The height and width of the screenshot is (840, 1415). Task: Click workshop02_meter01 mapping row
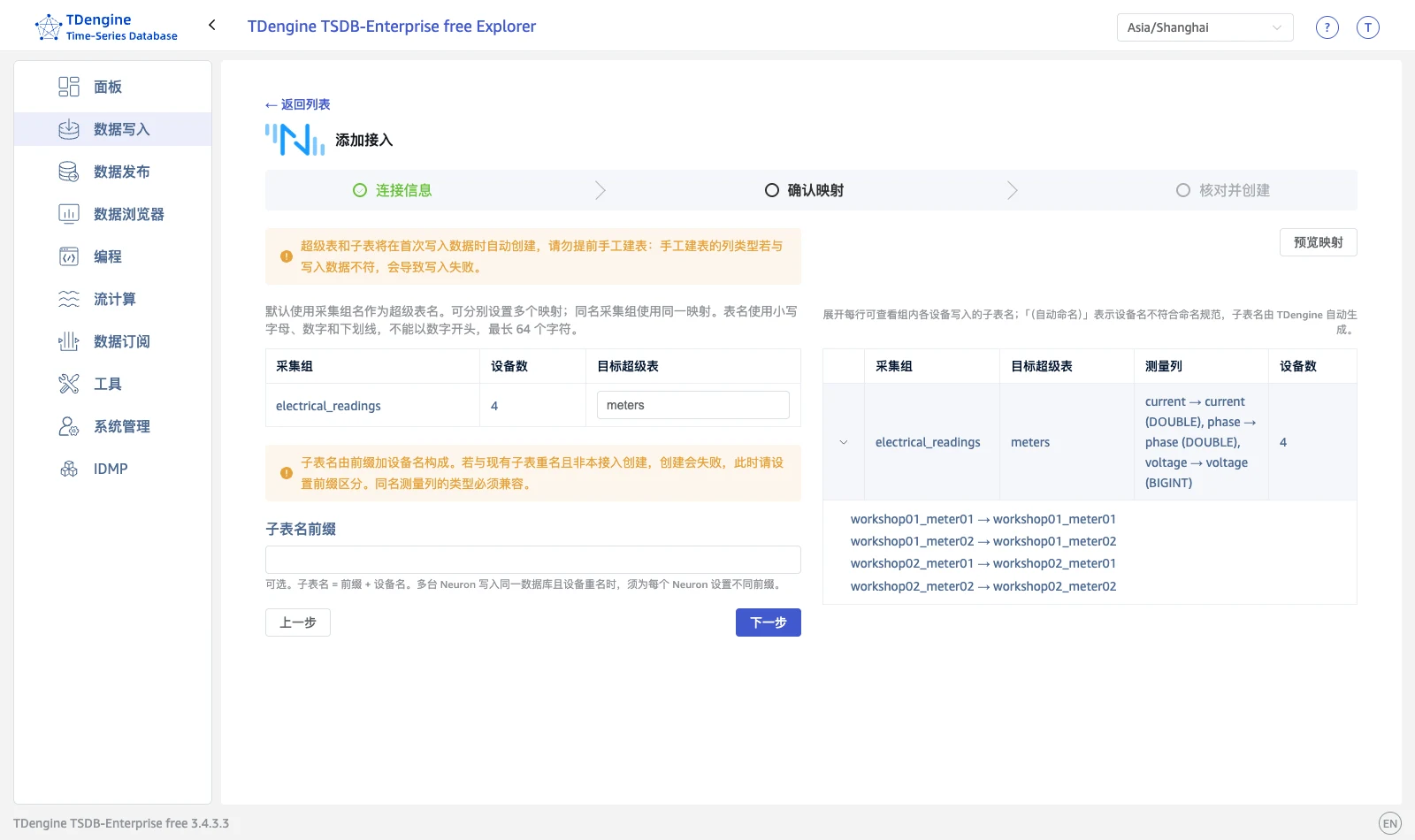click(x=983, y=563)
